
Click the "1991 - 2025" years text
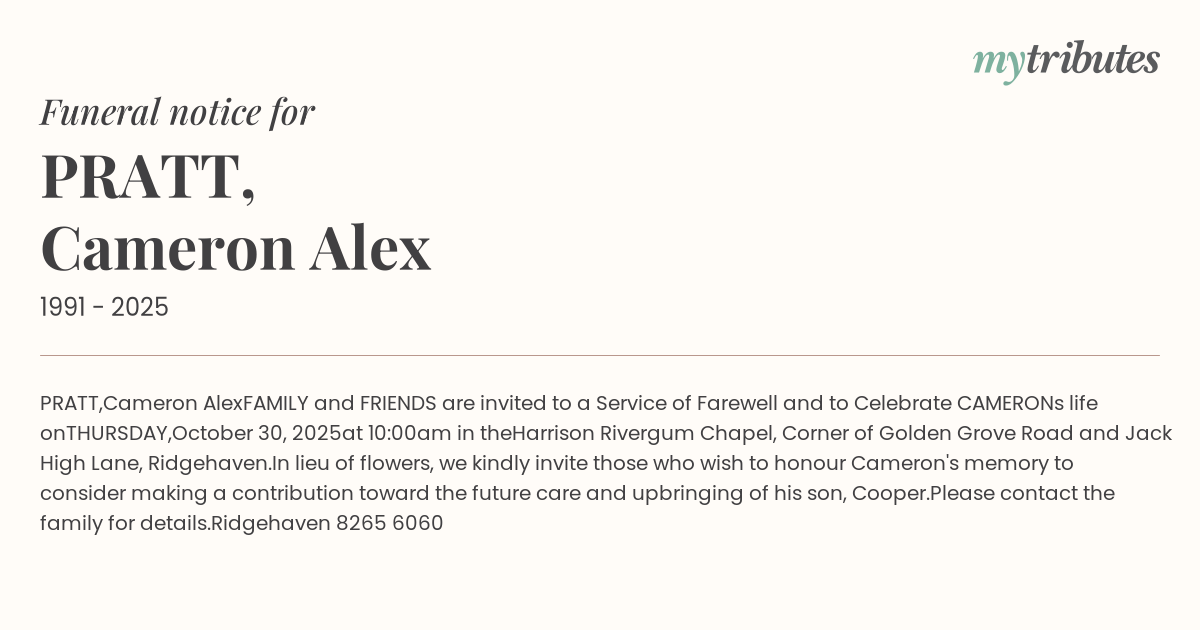point(104,307)
